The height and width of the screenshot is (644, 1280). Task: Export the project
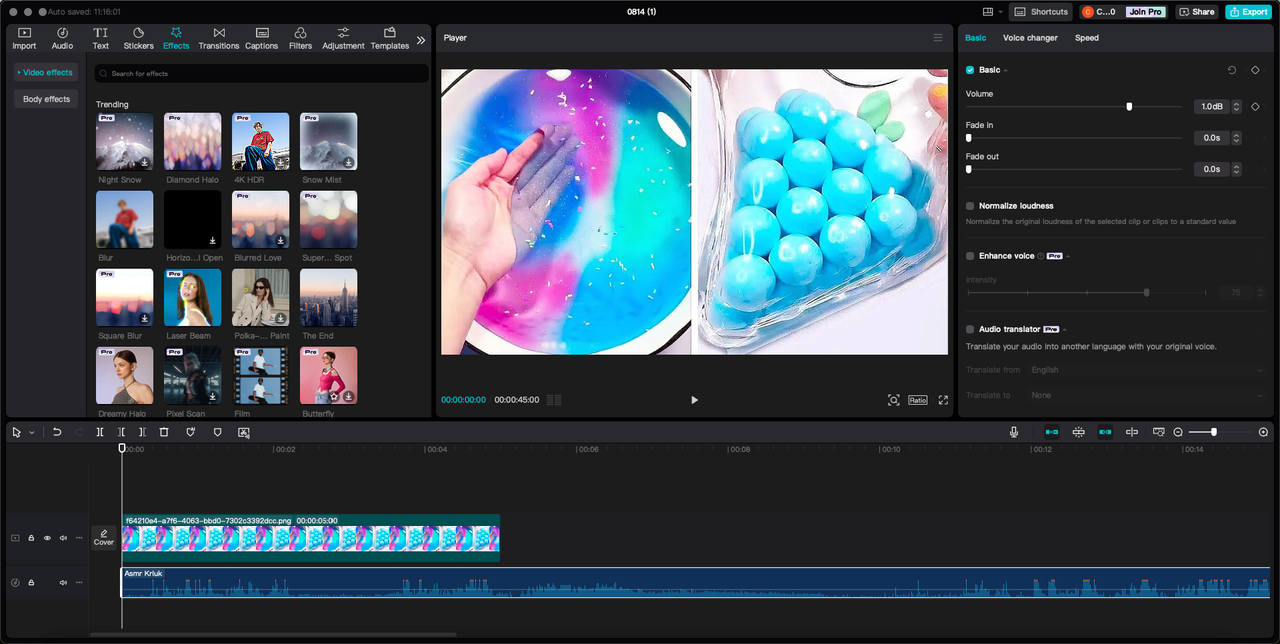coord(1248,12)
